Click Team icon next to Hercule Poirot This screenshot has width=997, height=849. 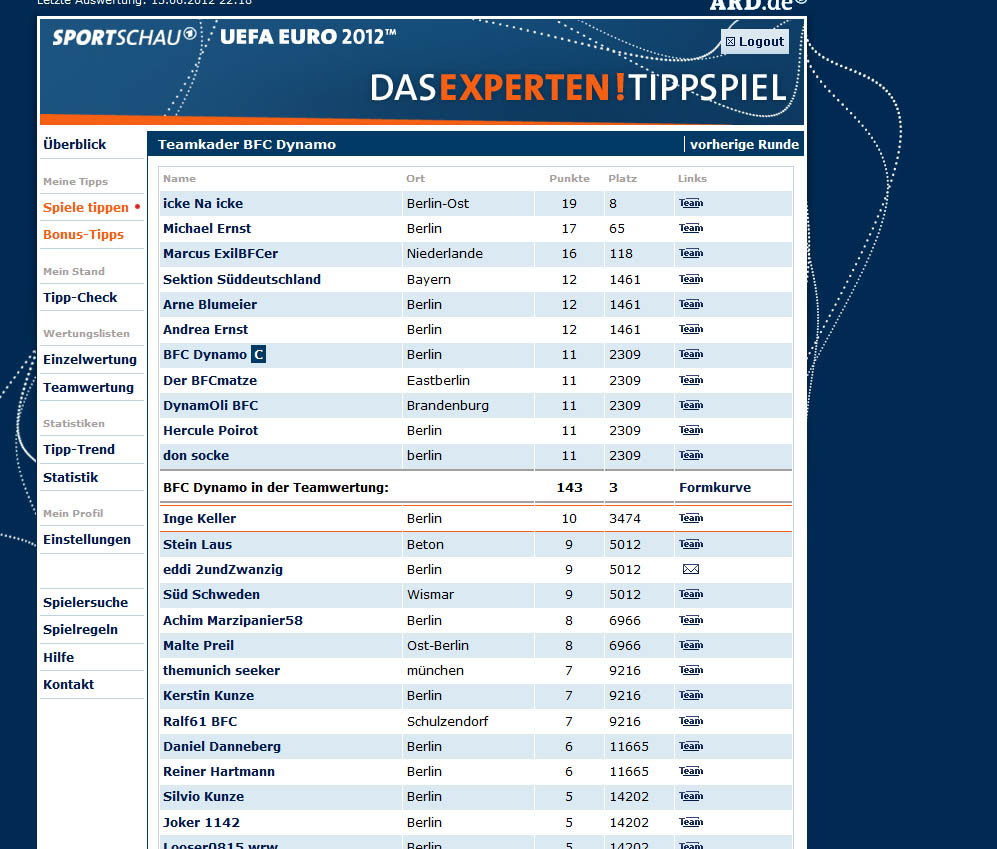(x=690, y=430)
